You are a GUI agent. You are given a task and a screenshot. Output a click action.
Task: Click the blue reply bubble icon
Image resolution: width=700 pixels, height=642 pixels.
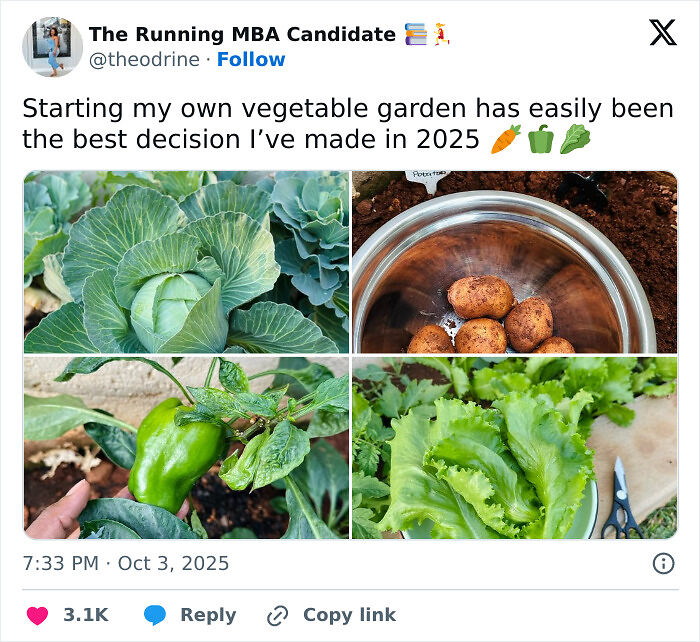click(153, 615)
